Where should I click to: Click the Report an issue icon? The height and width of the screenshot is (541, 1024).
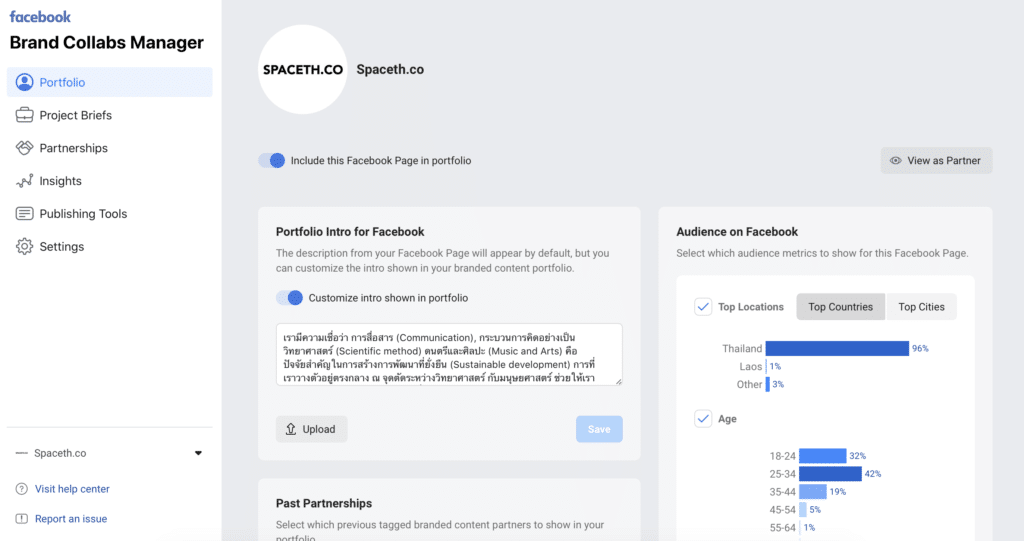tap(22, 519)
